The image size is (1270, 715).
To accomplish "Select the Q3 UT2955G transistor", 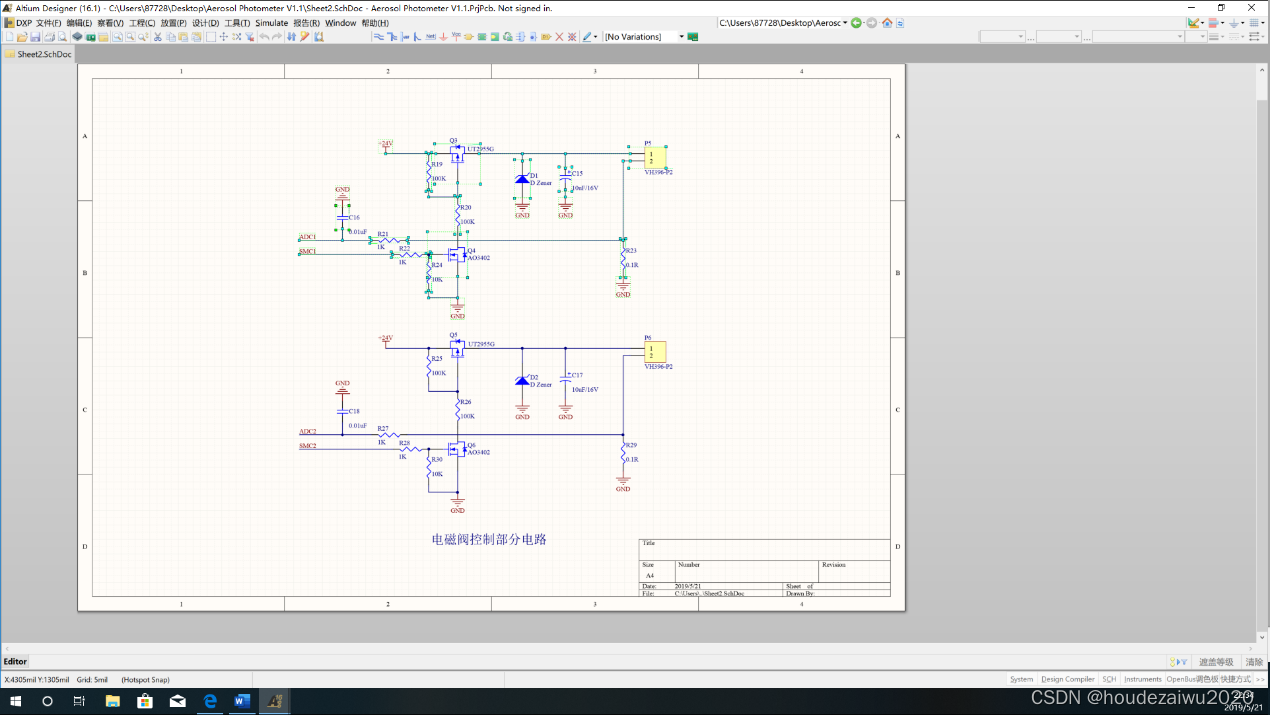I will coord(458,153).
